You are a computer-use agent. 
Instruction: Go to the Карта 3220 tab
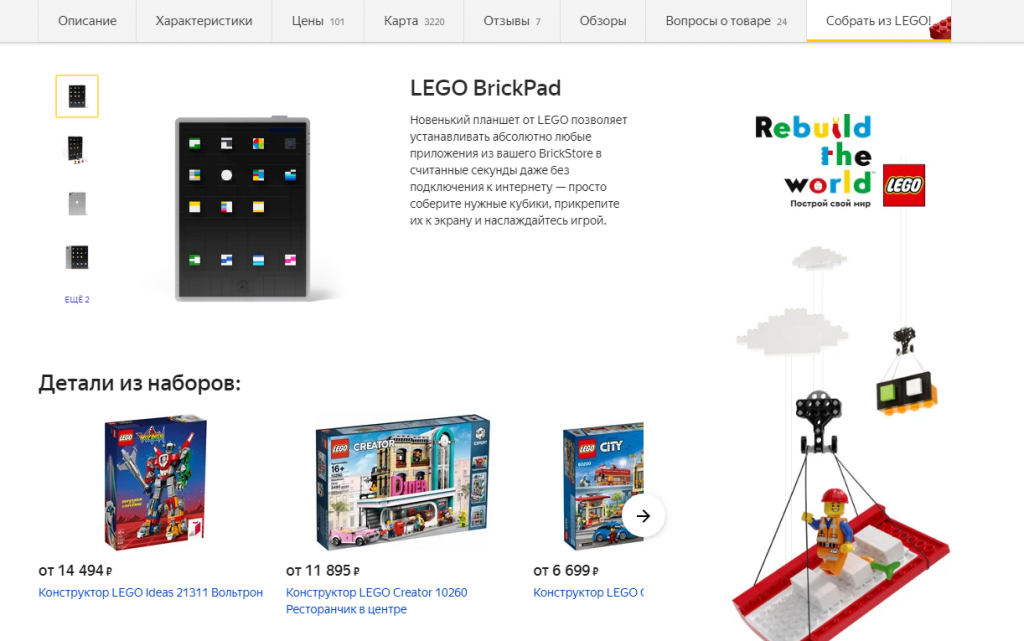pyautogui.click(x=414, y=21)
